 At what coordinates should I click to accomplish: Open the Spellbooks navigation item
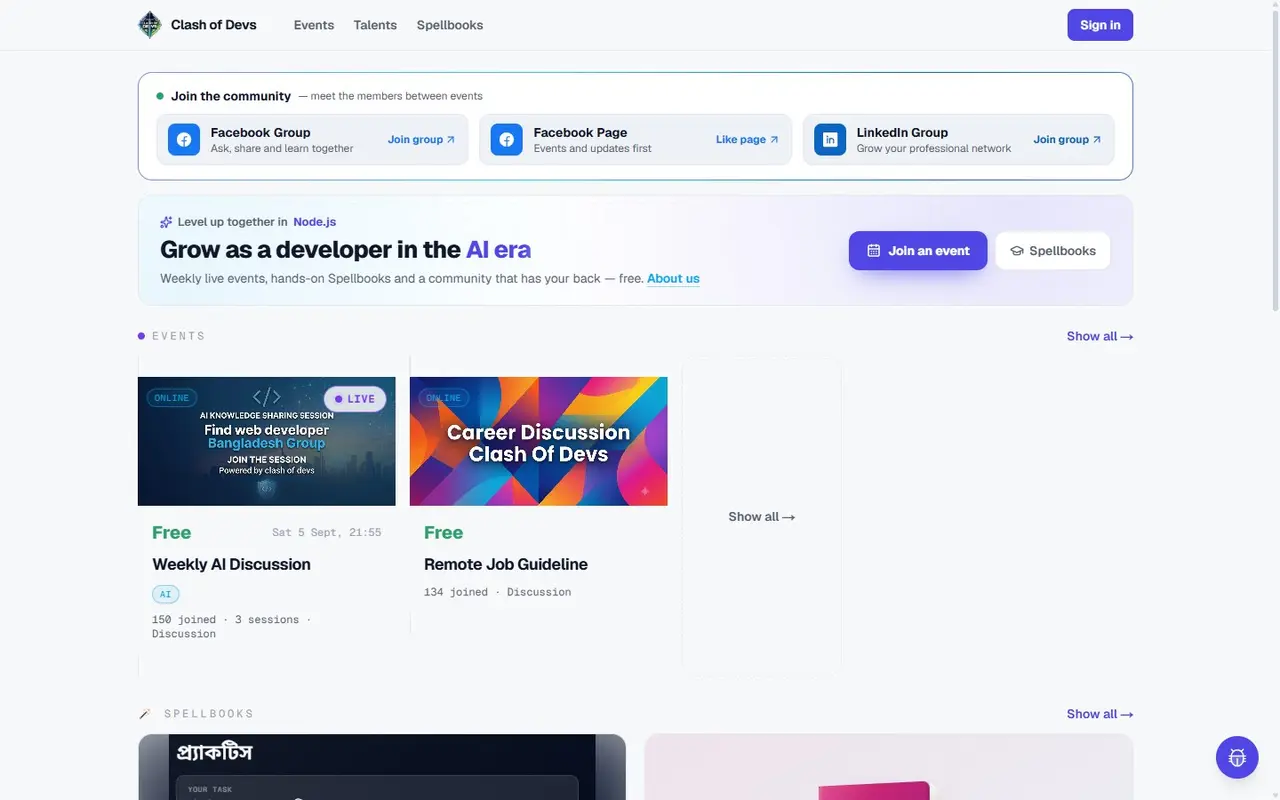[x=450, y=25]
